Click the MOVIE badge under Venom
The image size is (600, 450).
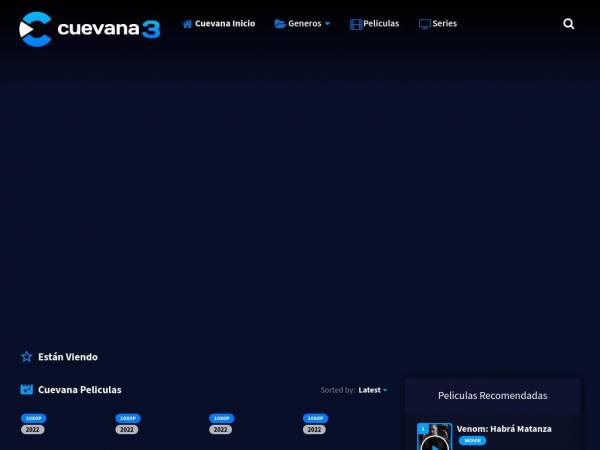pyautogui.click(x=472, y=441)
